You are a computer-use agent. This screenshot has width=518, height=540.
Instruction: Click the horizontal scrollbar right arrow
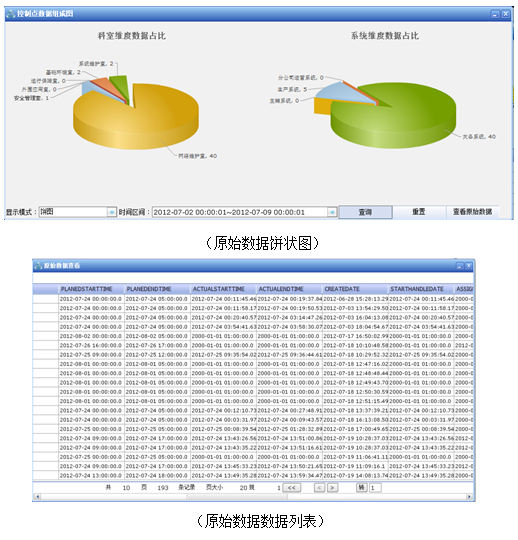tap(469, 497)
